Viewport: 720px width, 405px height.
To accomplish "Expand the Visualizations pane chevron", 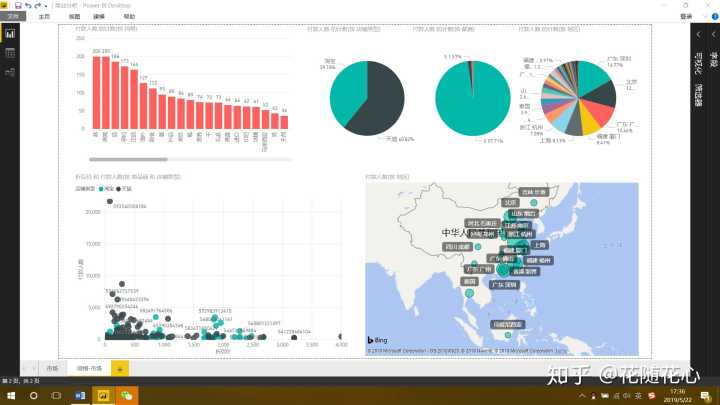I will pyautogui.click(x=698, y=32).
